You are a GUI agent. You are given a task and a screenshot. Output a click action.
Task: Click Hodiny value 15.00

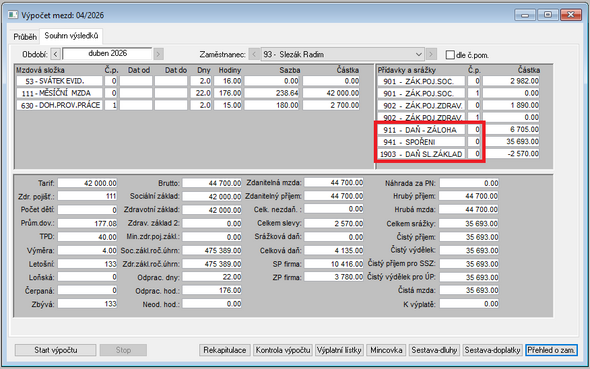[x=228, y=105]
